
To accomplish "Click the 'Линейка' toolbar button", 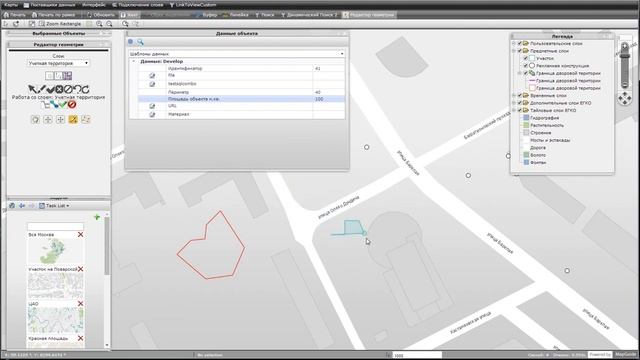I will (236, 15).
